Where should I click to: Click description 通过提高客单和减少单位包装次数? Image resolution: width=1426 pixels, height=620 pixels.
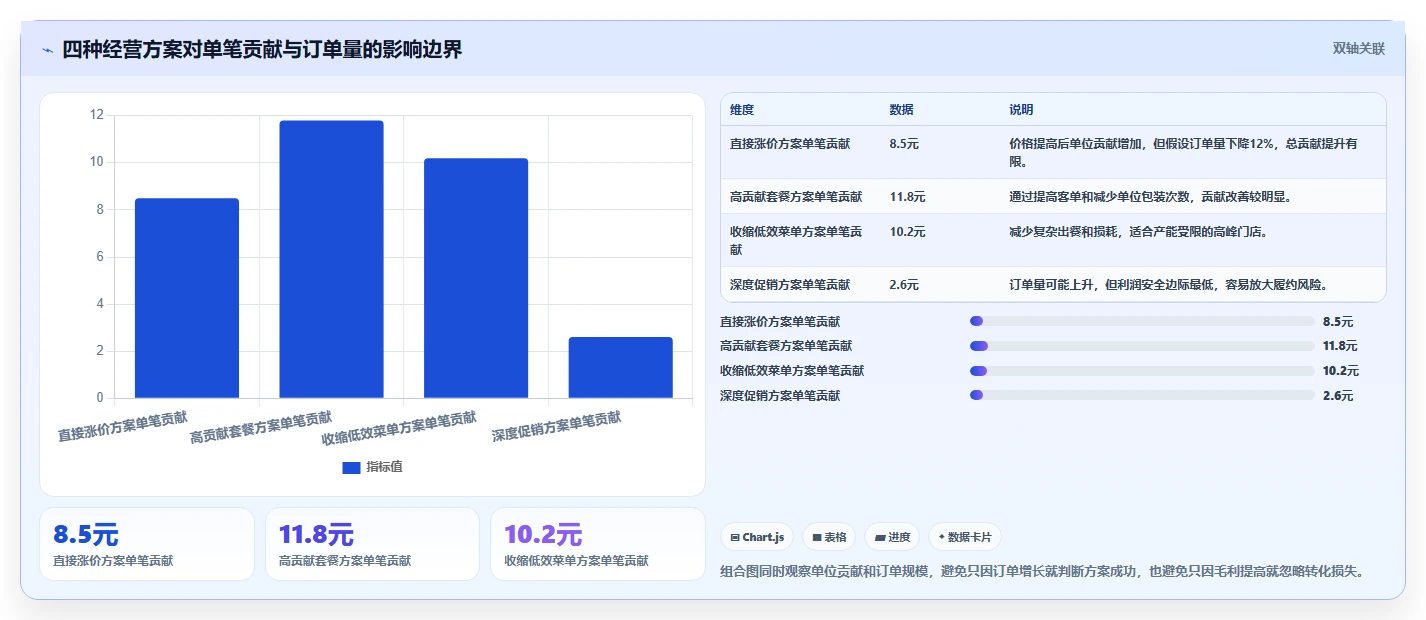pyautogui.click(x=1151, y=197)
